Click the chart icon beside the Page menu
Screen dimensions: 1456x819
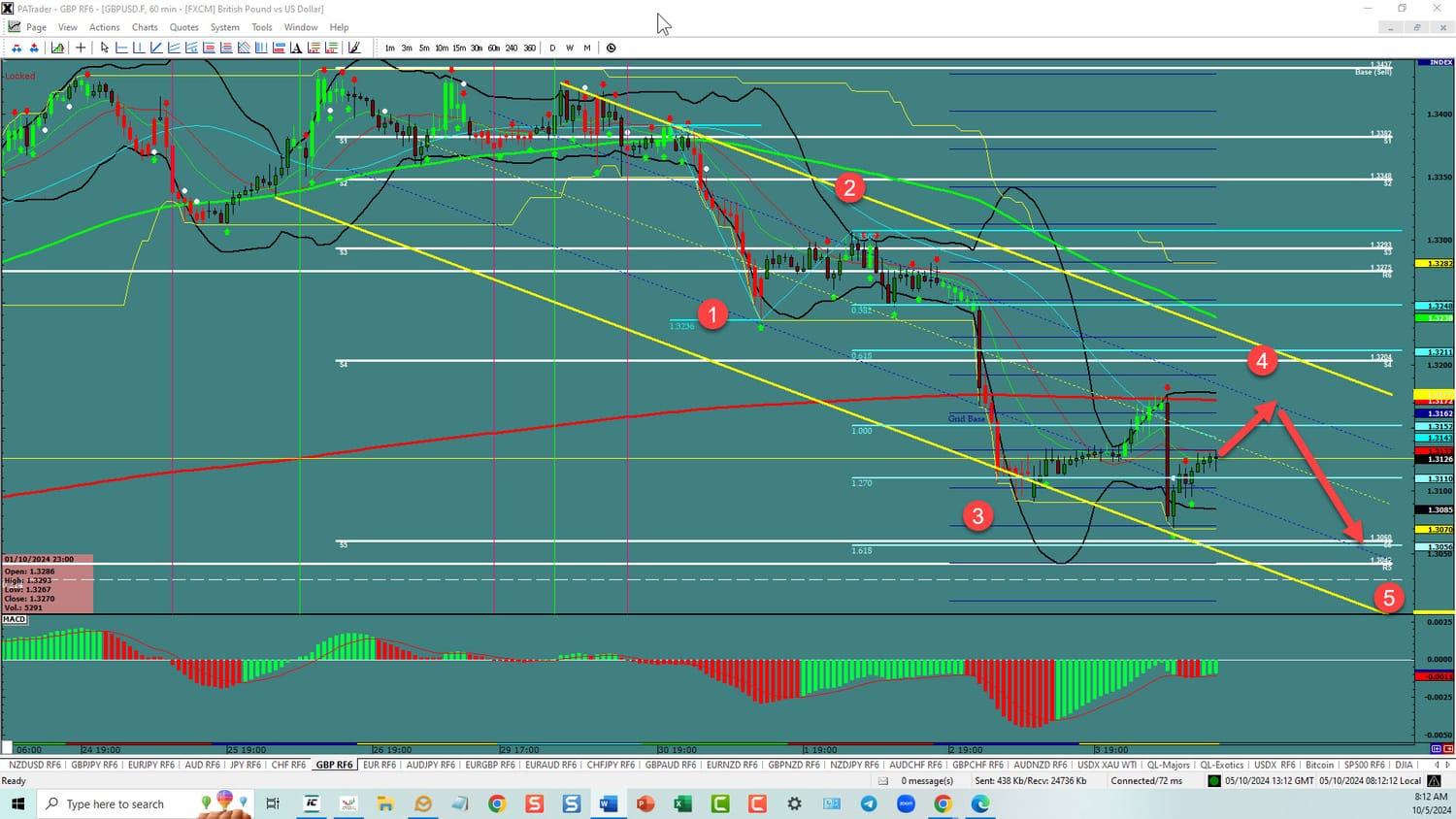coord(15,27)
